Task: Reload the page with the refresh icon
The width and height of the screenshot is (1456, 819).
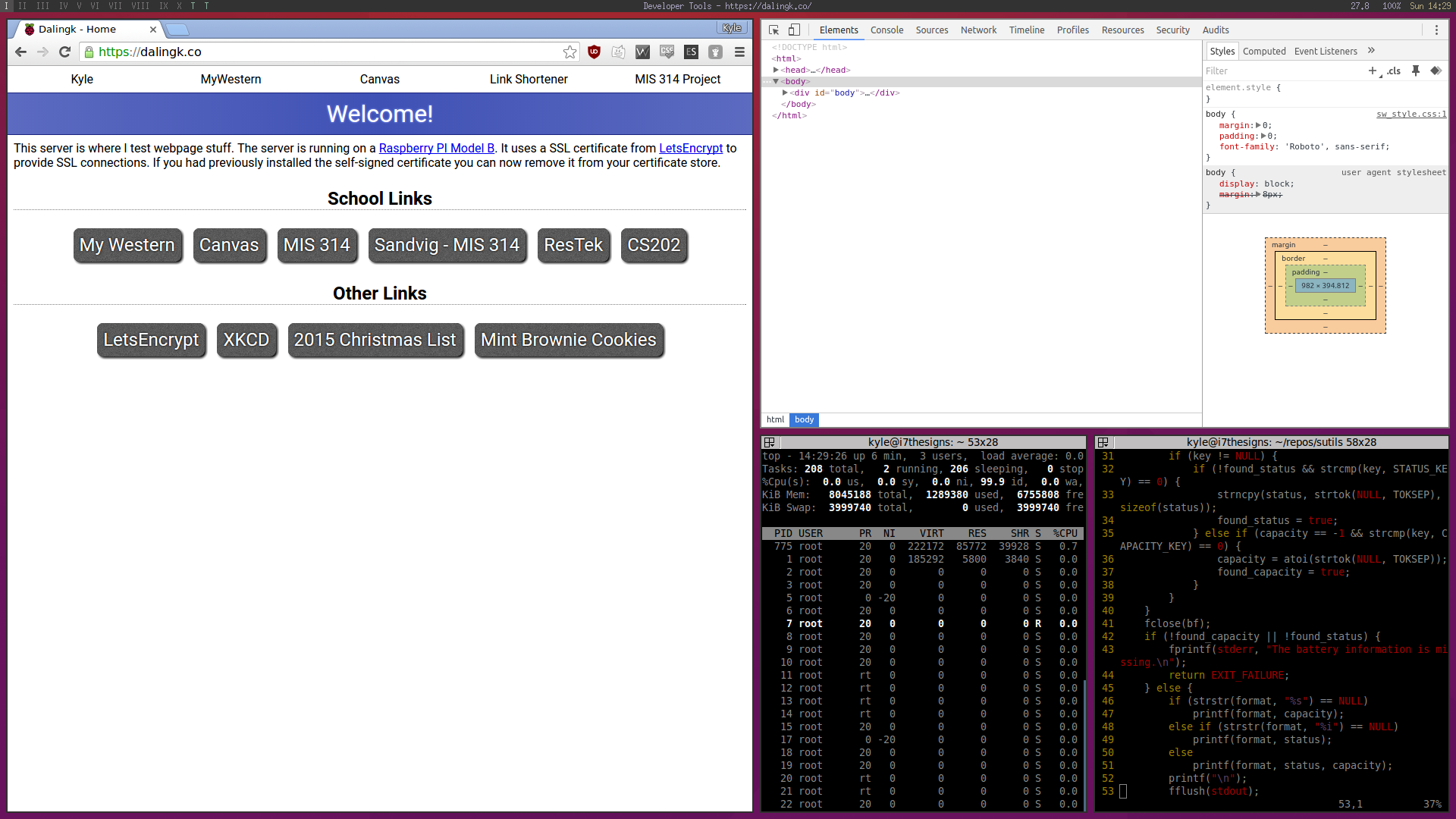Action: (x=65, y=52)
